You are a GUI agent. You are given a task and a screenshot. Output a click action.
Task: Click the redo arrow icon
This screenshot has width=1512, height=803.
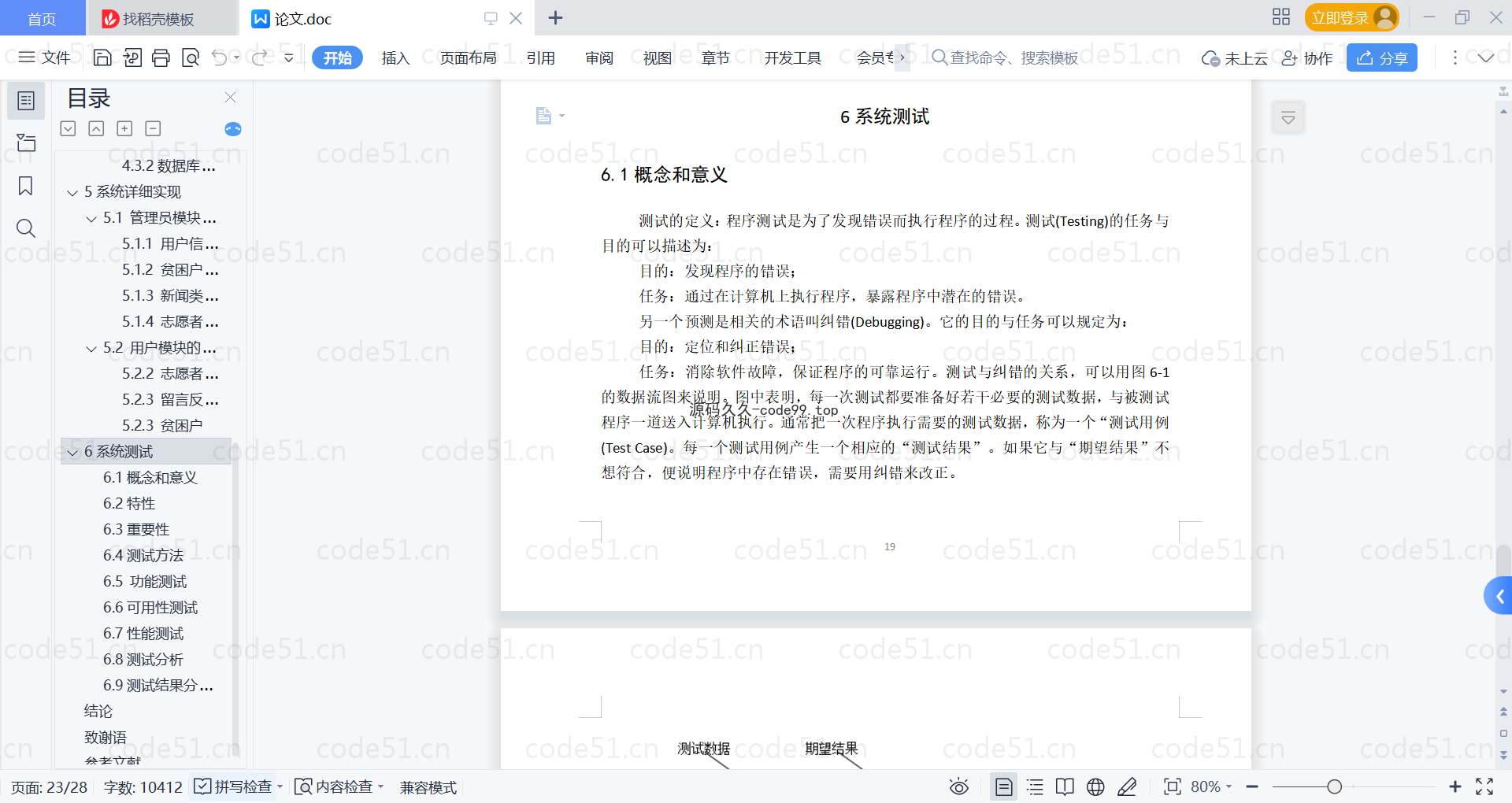pos(259,57)
